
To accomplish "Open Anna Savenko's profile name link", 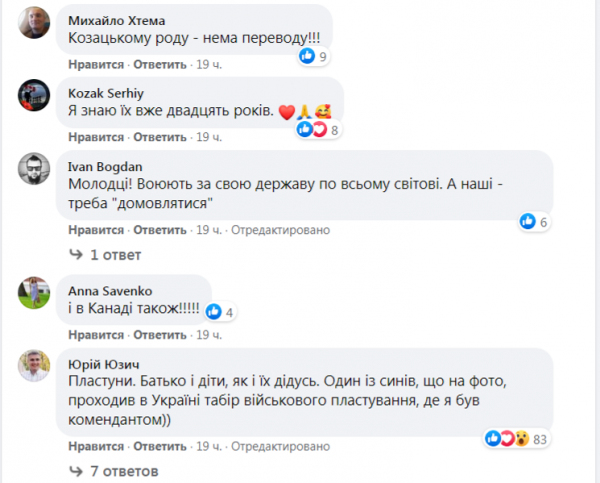I will pos(111,290).
